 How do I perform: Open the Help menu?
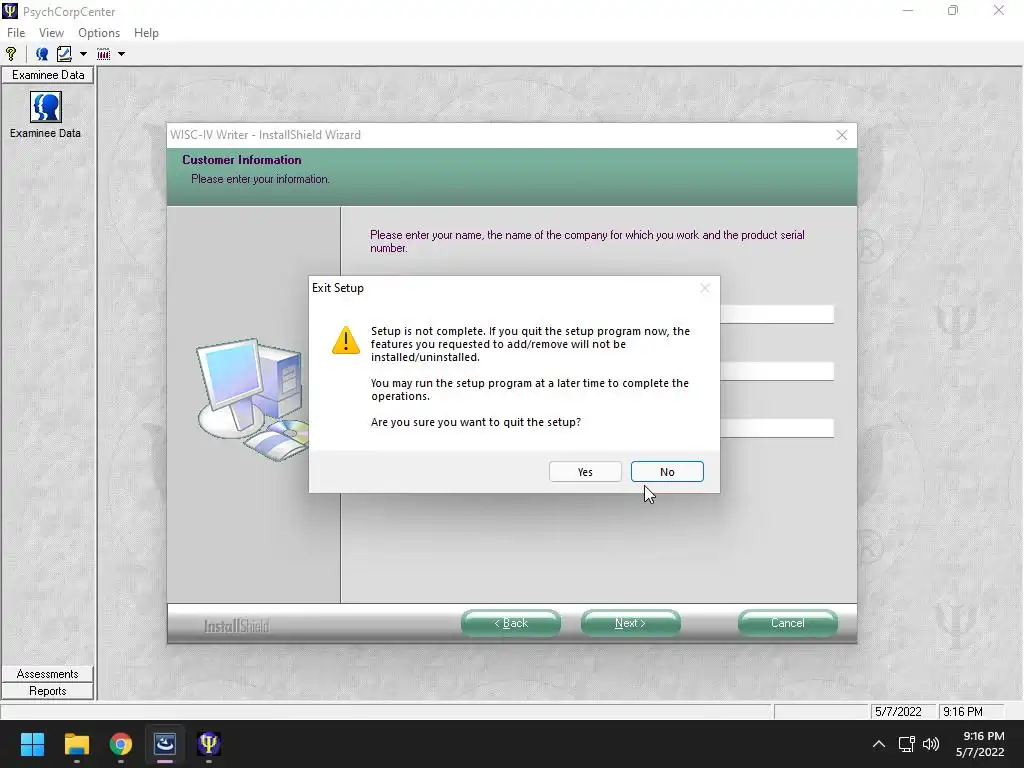[146, 33]
